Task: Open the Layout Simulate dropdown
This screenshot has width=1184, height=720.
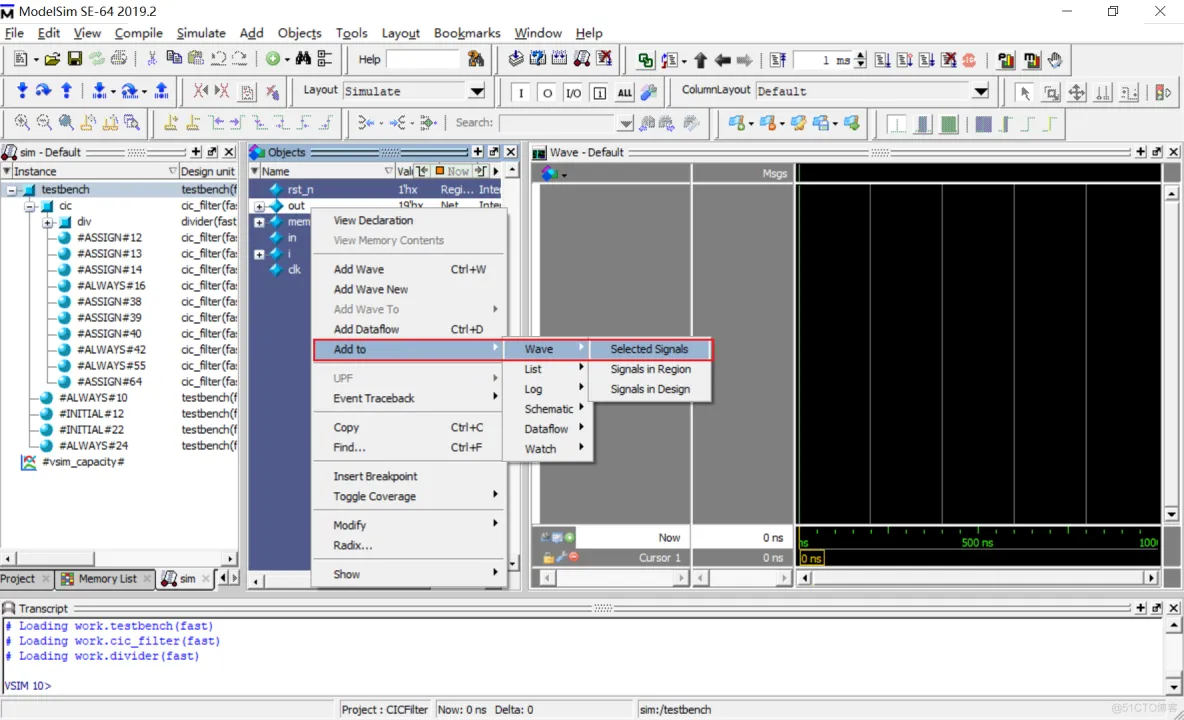Action: (x=476, y=91)
